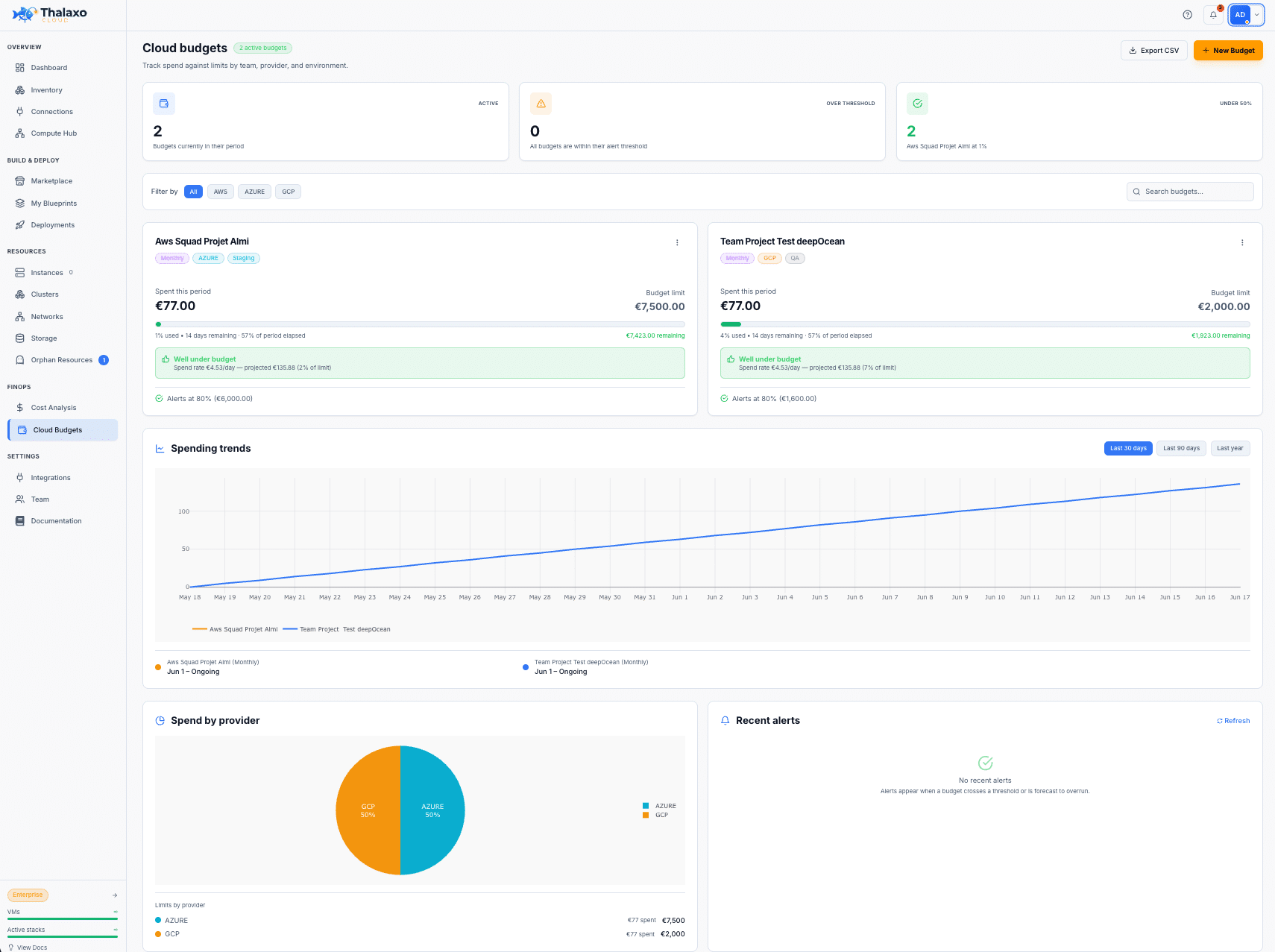This screenshot has height=952, width=1275.
Task: Click the Active budgets wallet card icon
Action: 164,104
